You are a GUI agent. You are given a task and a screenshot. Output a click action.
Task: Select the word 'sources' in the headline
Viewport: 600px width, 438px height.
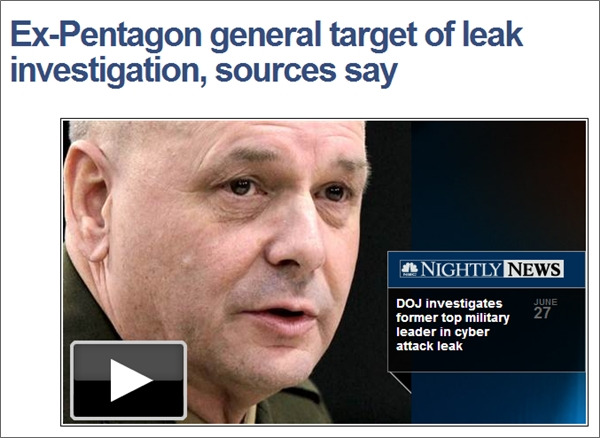[x=276, y=71]
